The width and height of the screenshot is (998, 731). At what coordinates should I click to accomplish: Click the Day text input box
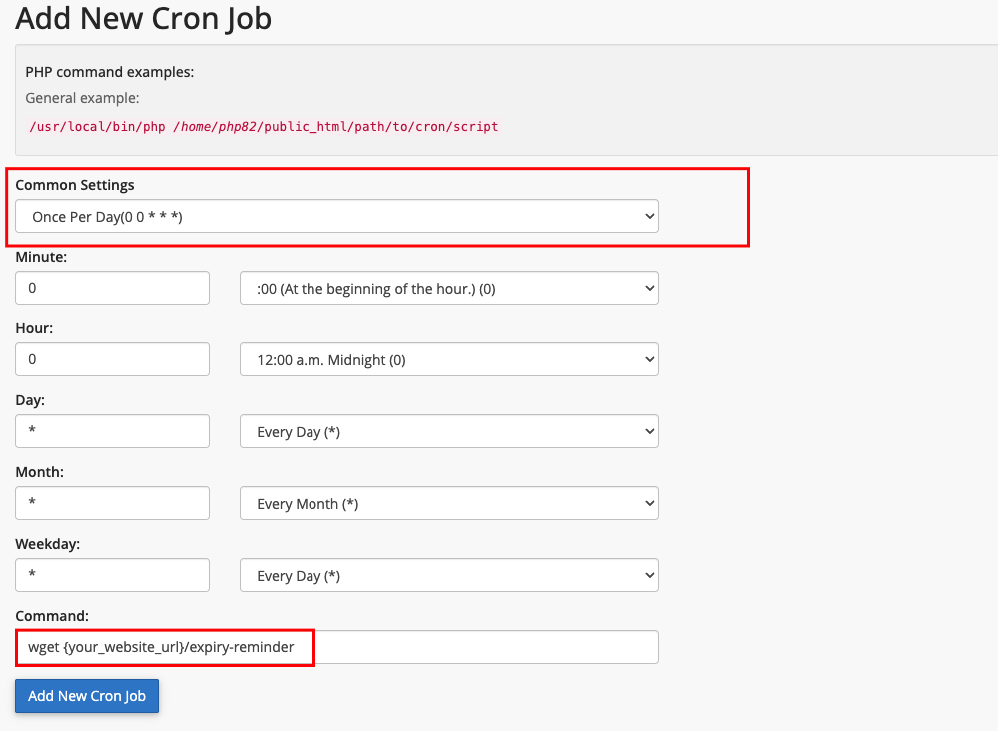pyautogui.click(x=112, y=432)
